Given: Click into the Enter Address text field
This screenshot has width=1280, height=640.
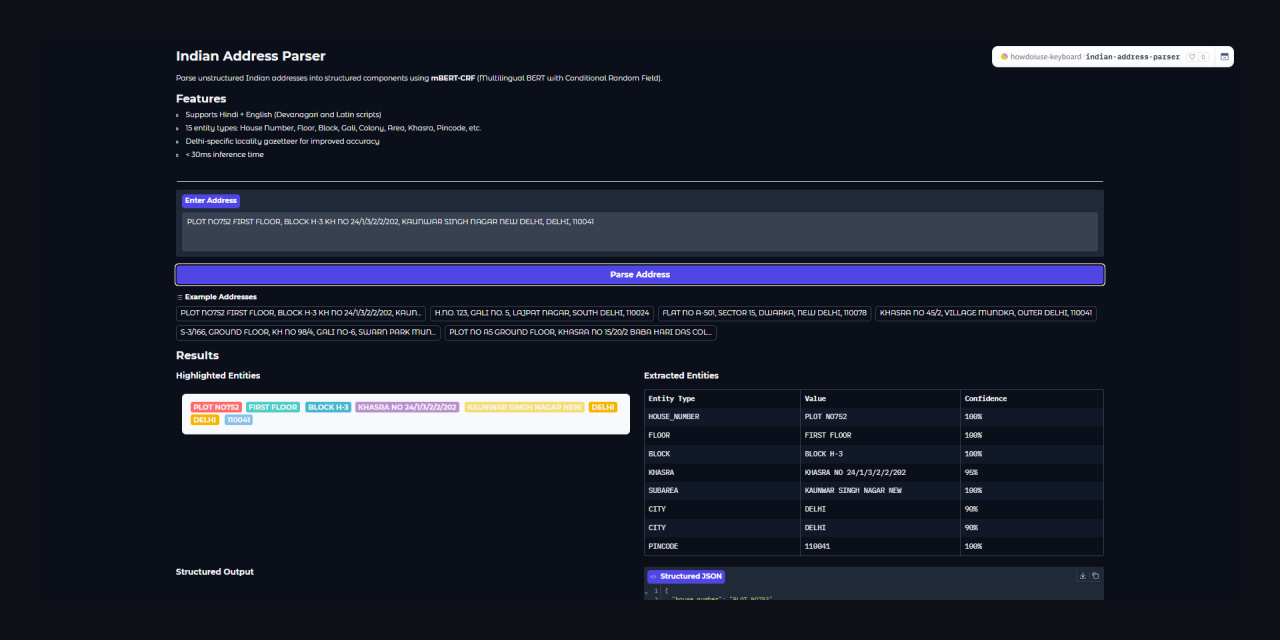Looking at the screenshot, I should [640, 232].
